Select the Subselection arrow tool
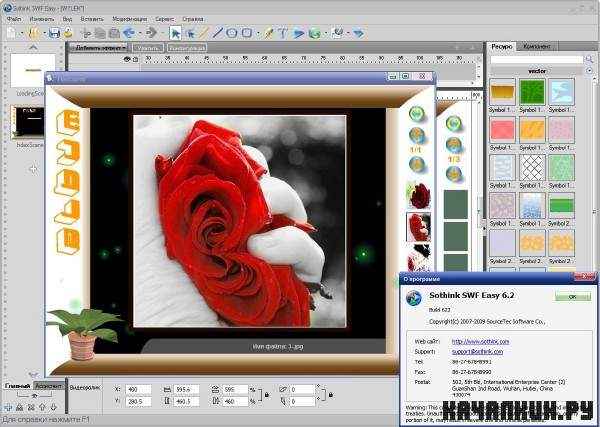This screenshot has width=600, height=427. 189,33
